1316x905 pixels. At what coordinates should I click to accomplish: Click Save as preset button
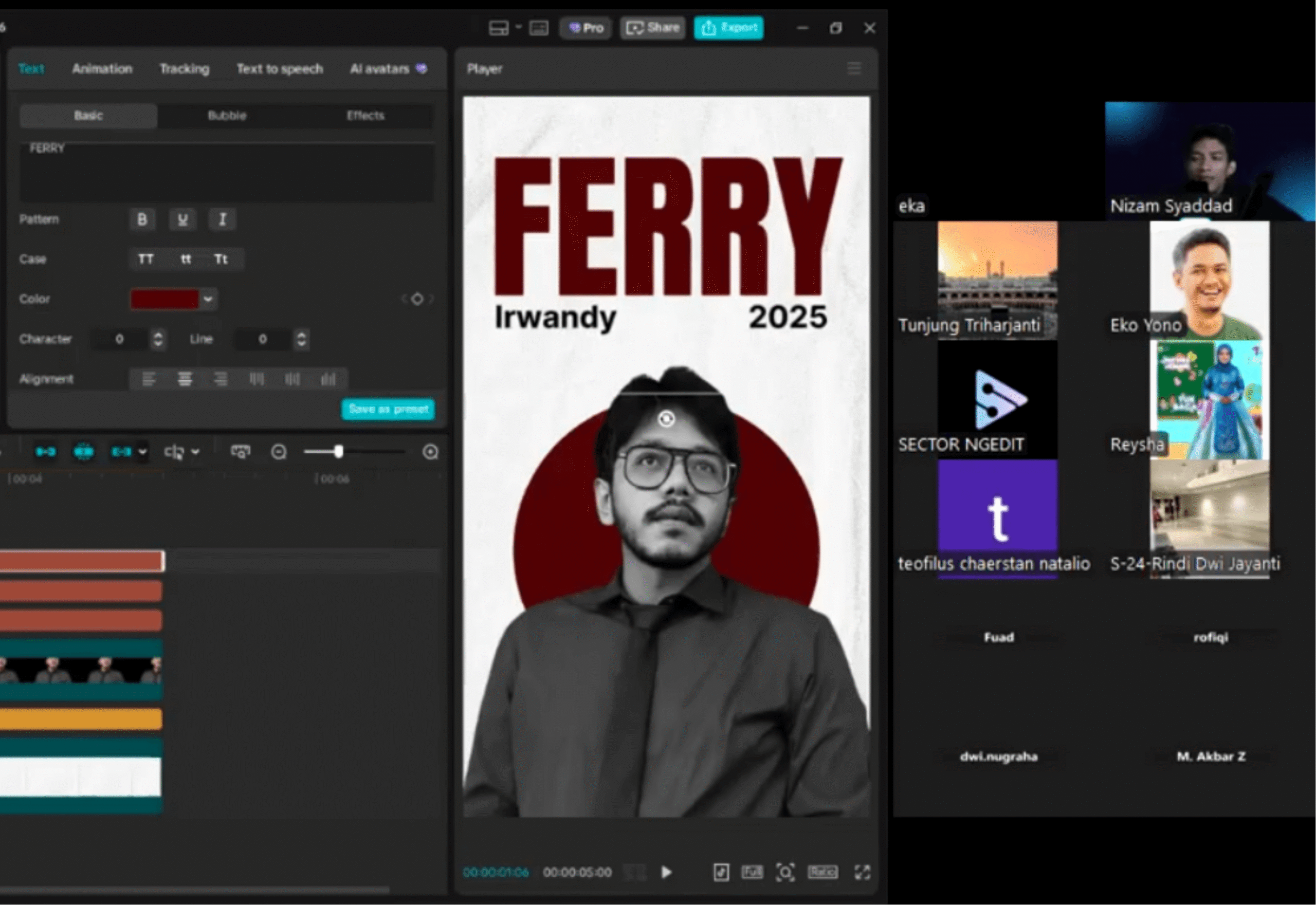(388, 409)
